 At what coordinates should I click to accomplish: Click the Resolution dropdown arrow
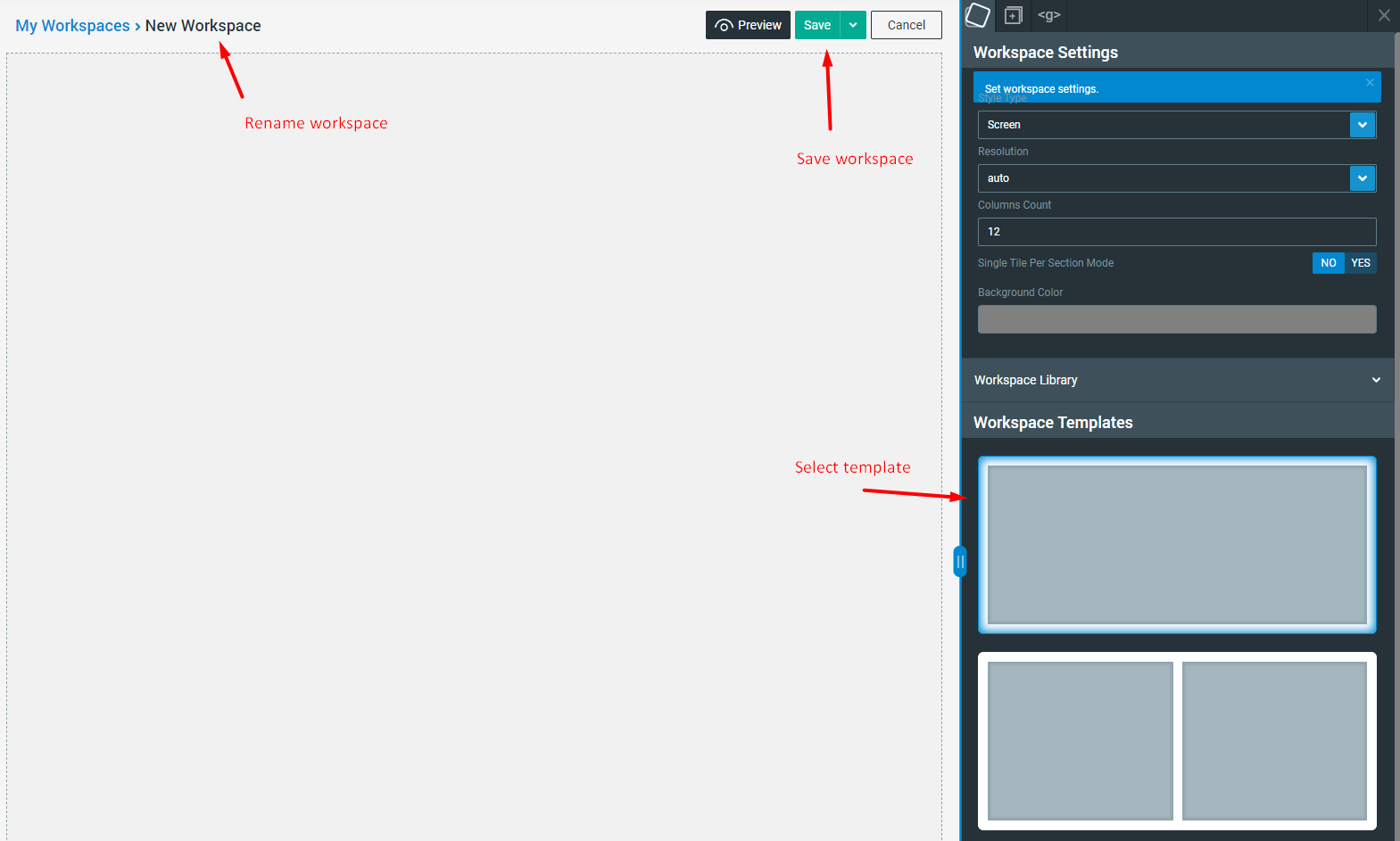[x=1363, y=178]
